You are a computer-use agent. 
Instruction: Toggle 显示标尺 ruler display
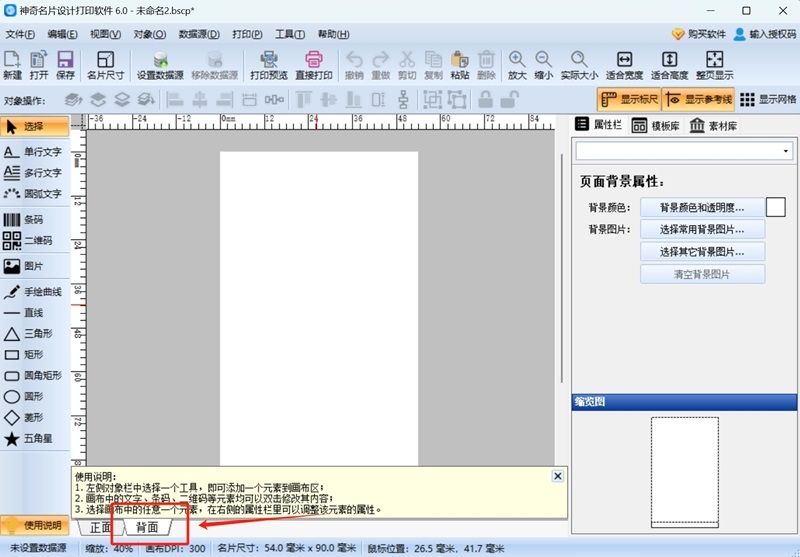point(629,99)
